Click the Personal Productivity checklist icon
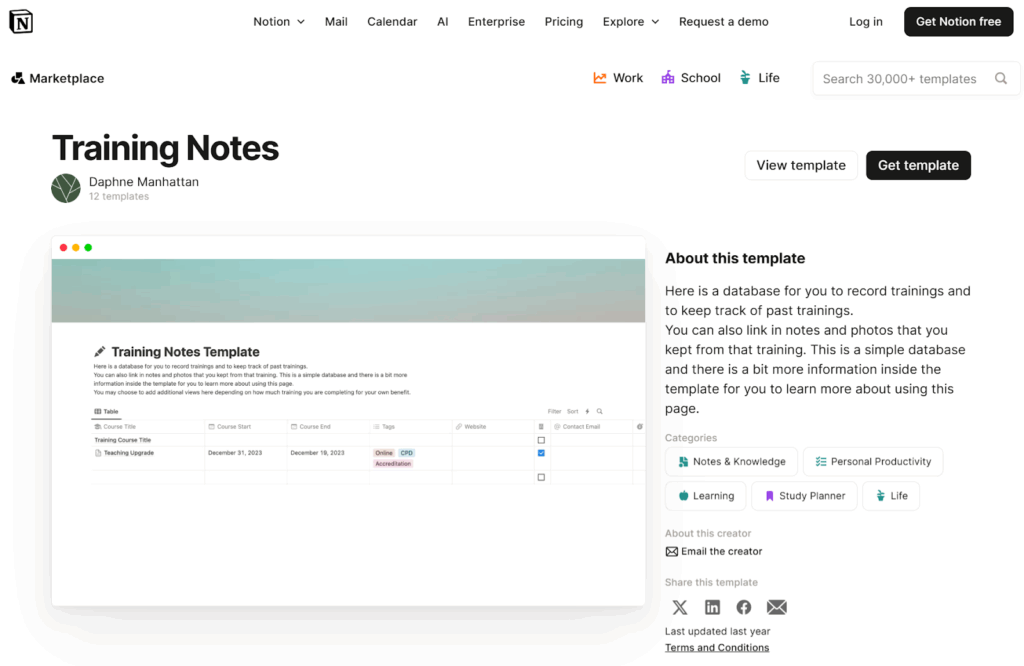Image resolution: width=1024 pixels, height=666 pixels. (821, 462)
